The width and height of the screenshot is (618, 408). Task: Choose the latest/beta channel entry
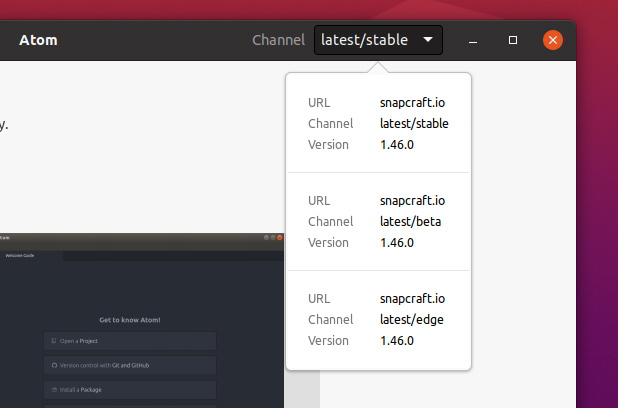[378, 222]
